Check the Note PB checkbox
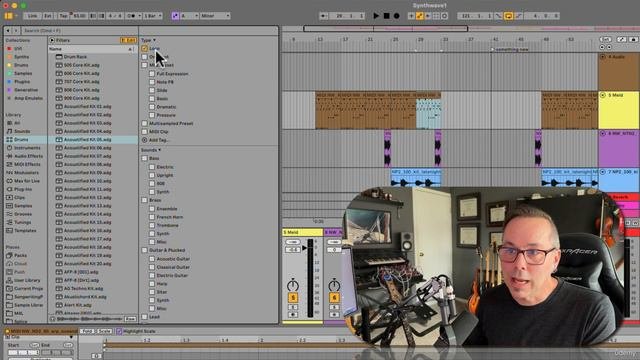Image resolution: width=640 pixels, height=360 pixels. tap(152, 82)
